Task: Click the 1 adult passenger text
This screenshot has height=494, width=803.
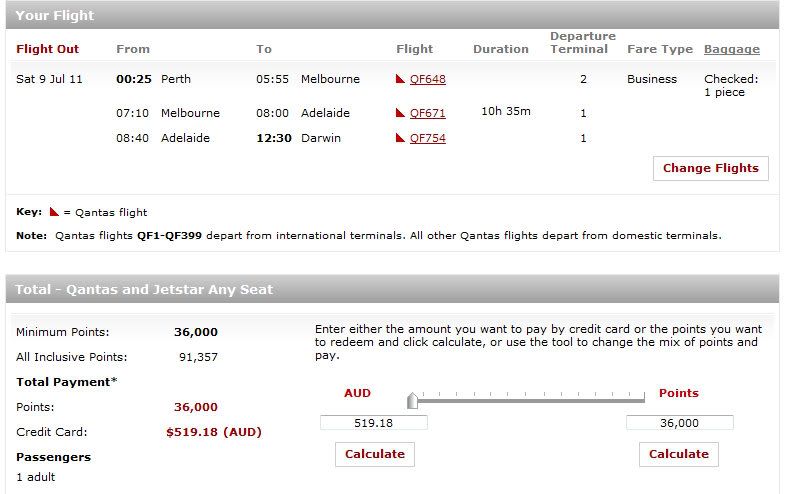Action: tap(35, 477)
